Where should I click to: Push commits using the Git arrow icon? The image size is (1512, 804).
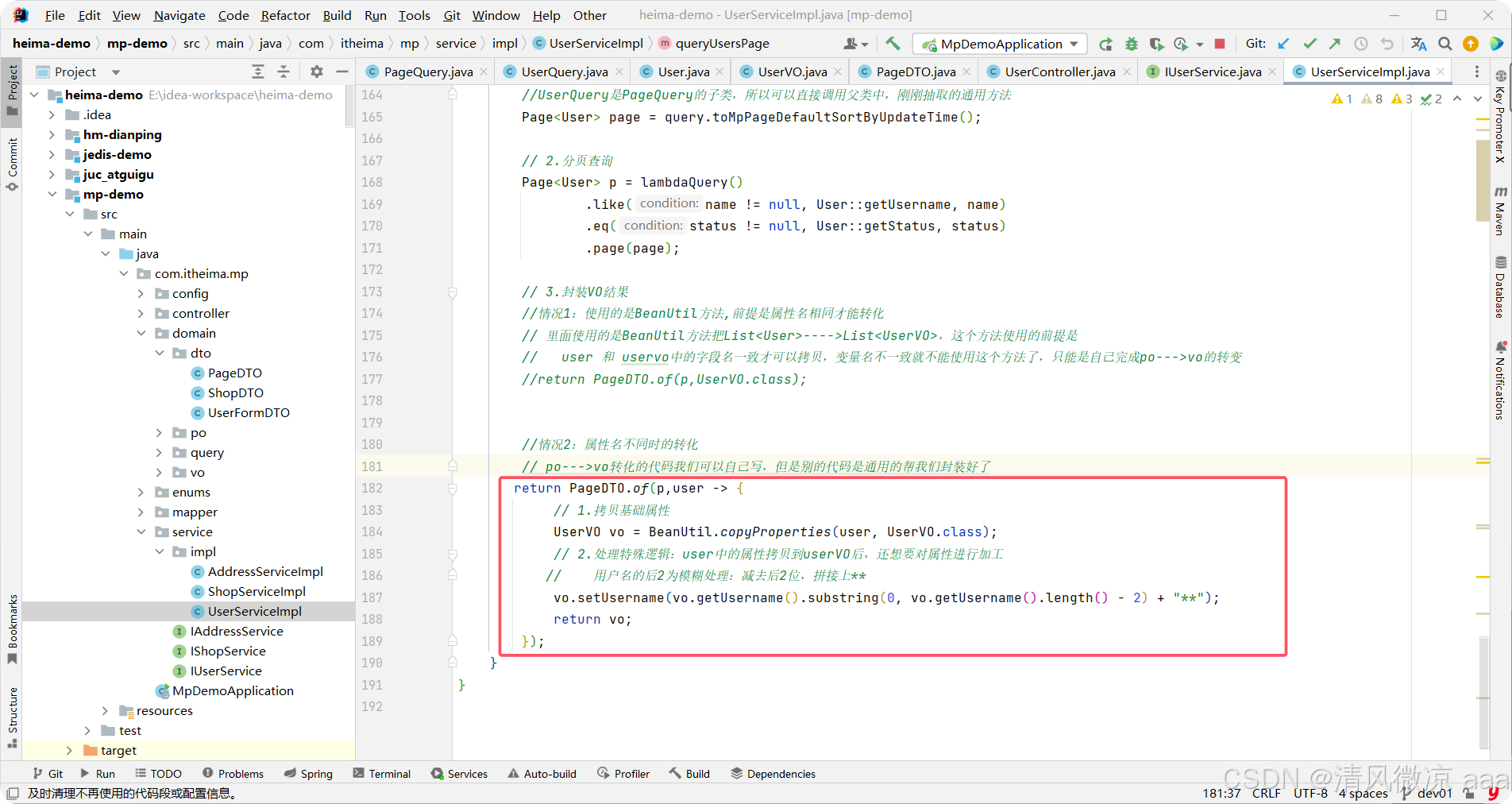coord(1335,44)
